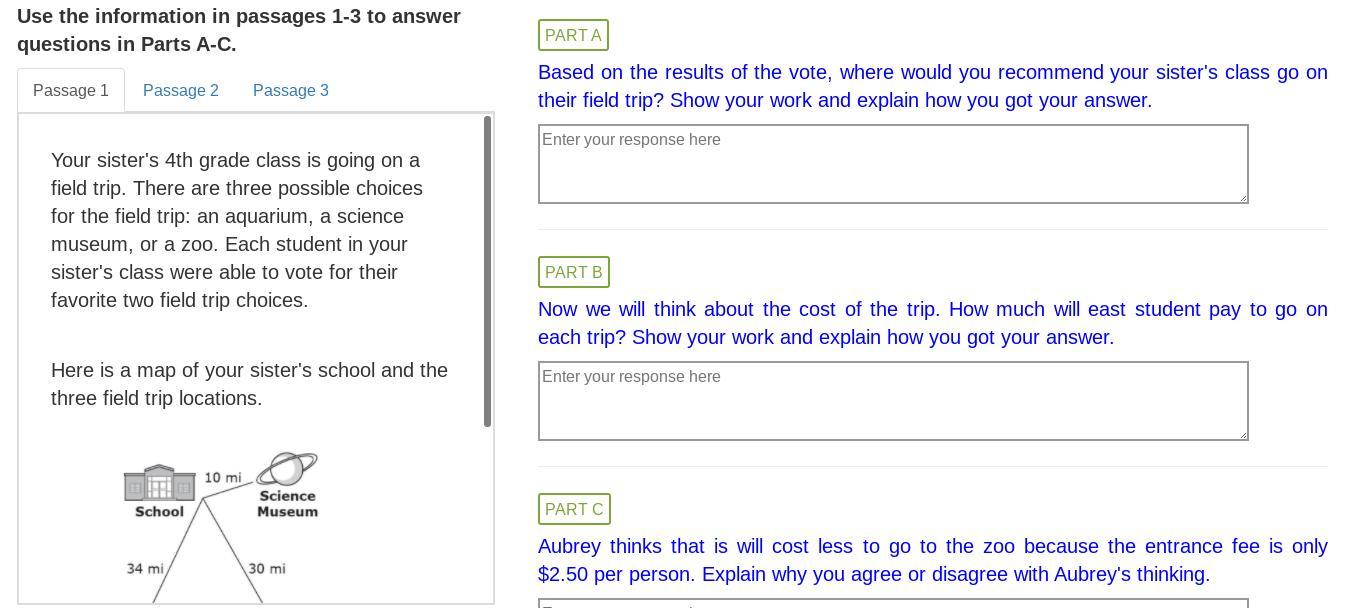Click the "Use the information" instruction heading
The image size is (1352, 608).
tap(239, 31)
